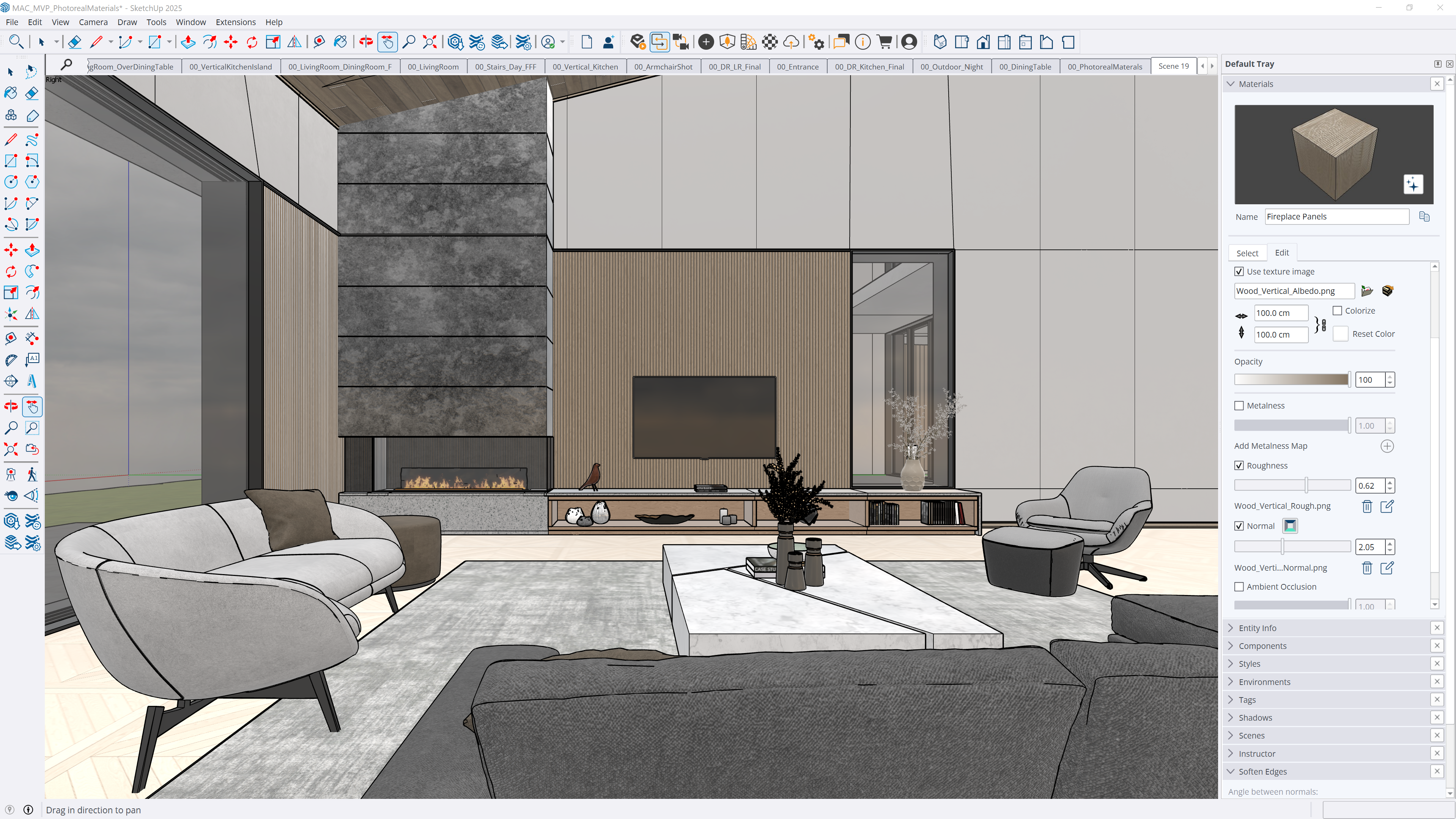This screenshot has height=819, width=1456.
Task: Switch to the Select tab in Materials
Action: click(1247, 253)
